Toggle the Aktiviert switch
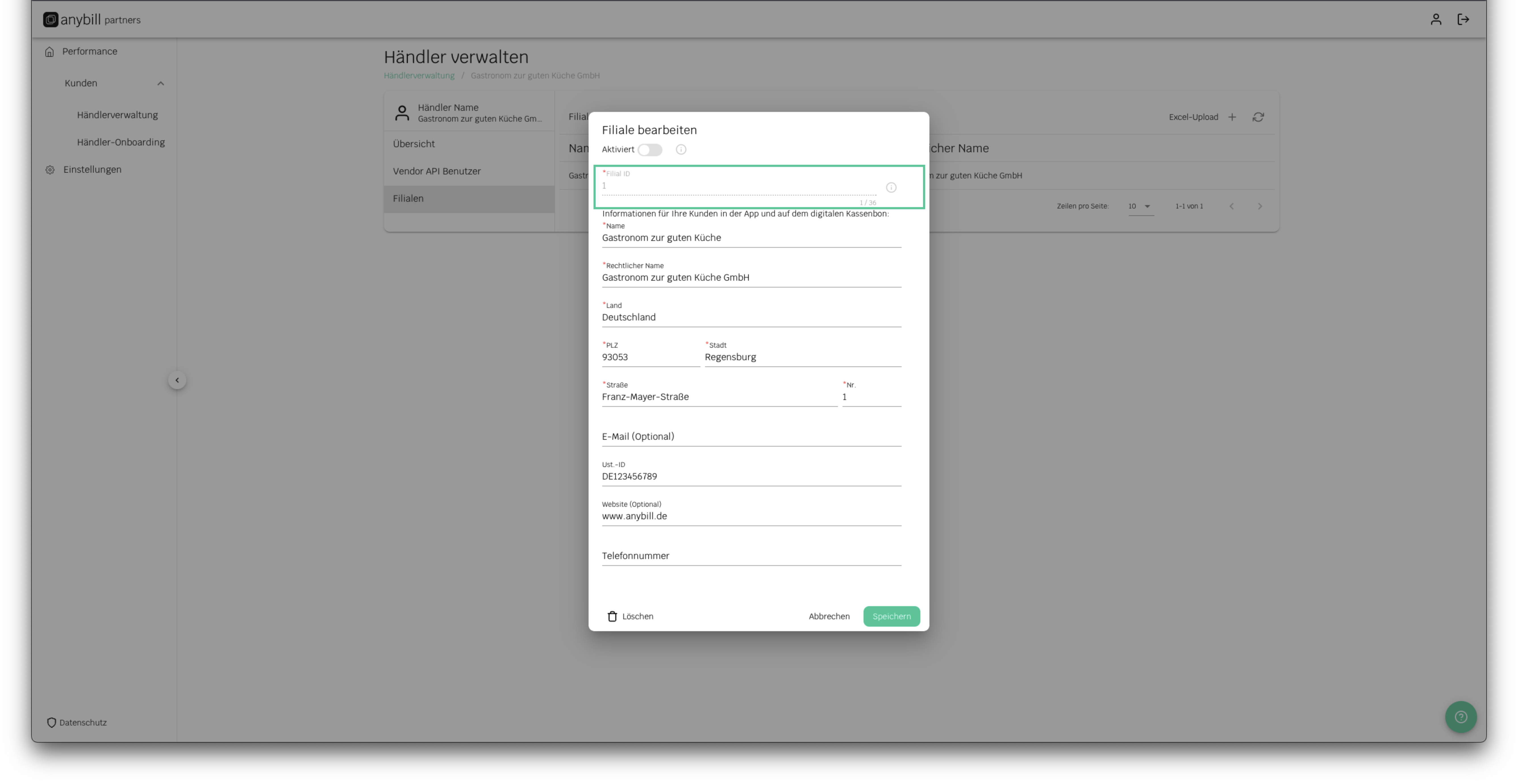The height and width of the screenshot is (784, 1518). pyautogui.click(x=650, y=150)
